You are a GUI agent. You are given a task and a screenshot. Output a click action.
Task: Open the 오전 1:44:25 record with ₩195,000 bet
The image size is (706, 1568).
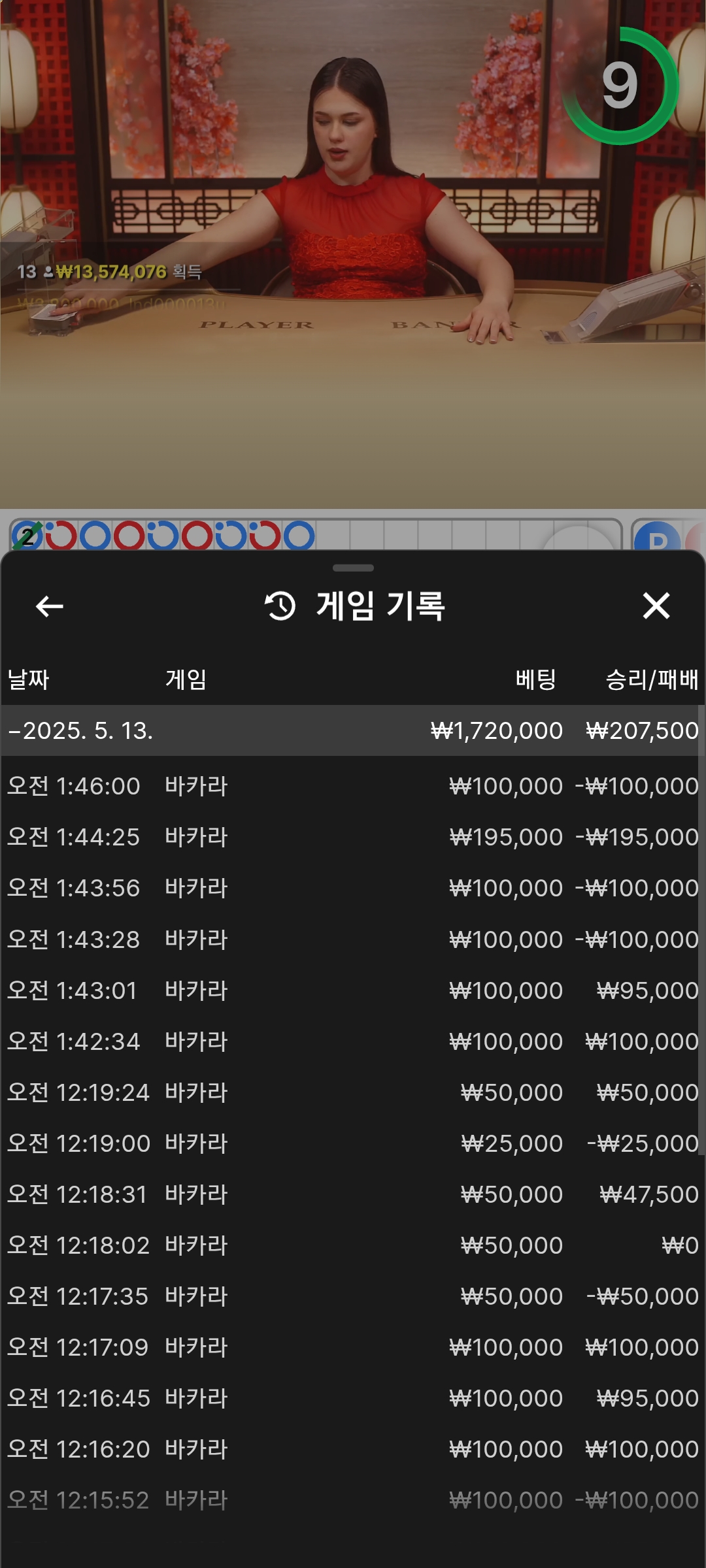353,837
